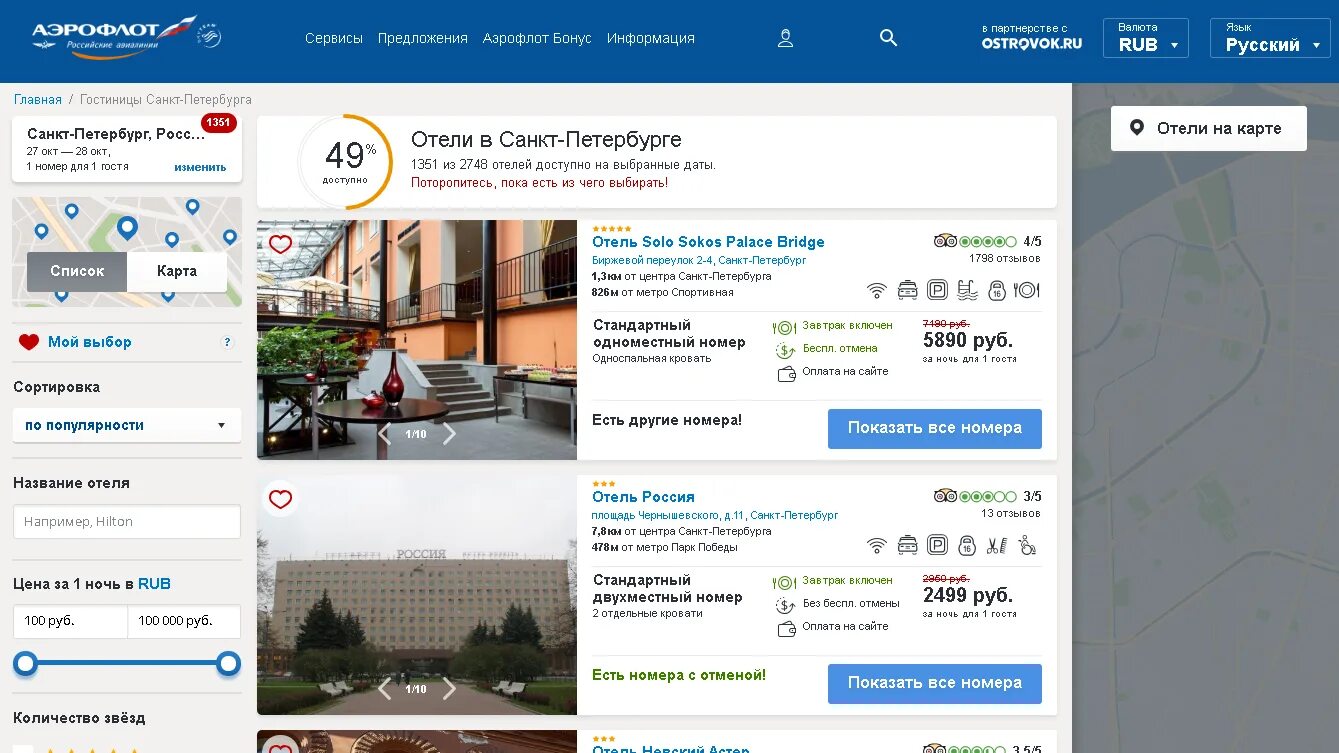Click fitness kettlebell icon for Отель Россия
The height and width of the screenshot is (753, 1339).
967,545
